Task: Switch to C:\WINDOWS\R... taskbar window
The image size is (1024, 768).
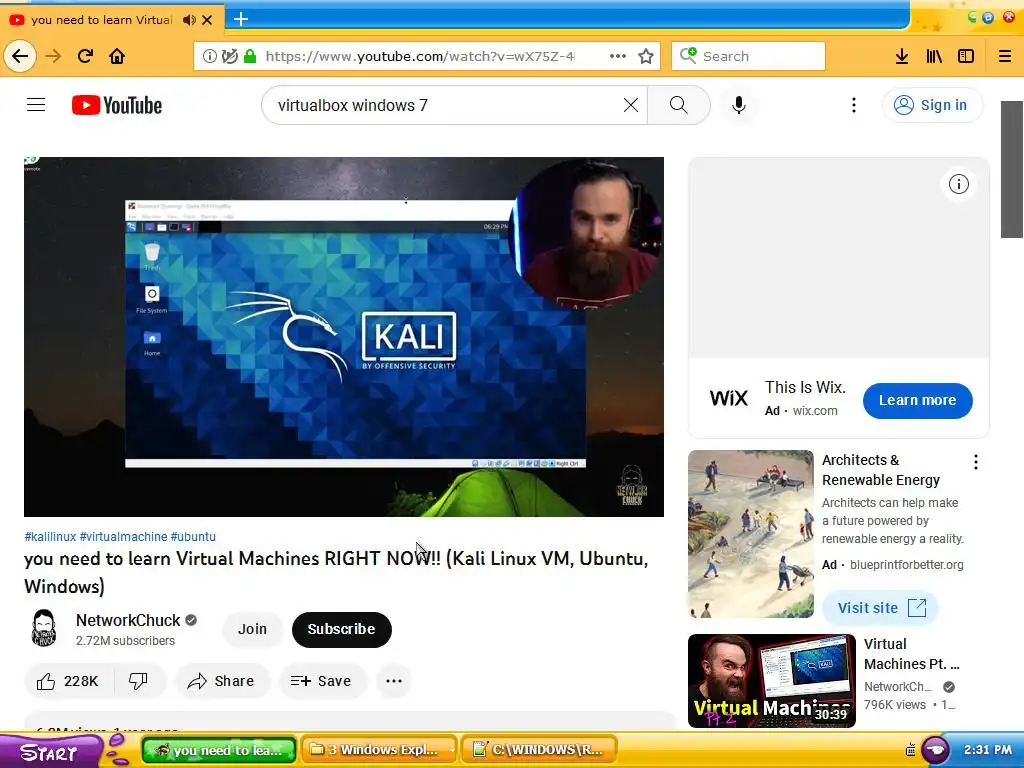Action: 540,750
